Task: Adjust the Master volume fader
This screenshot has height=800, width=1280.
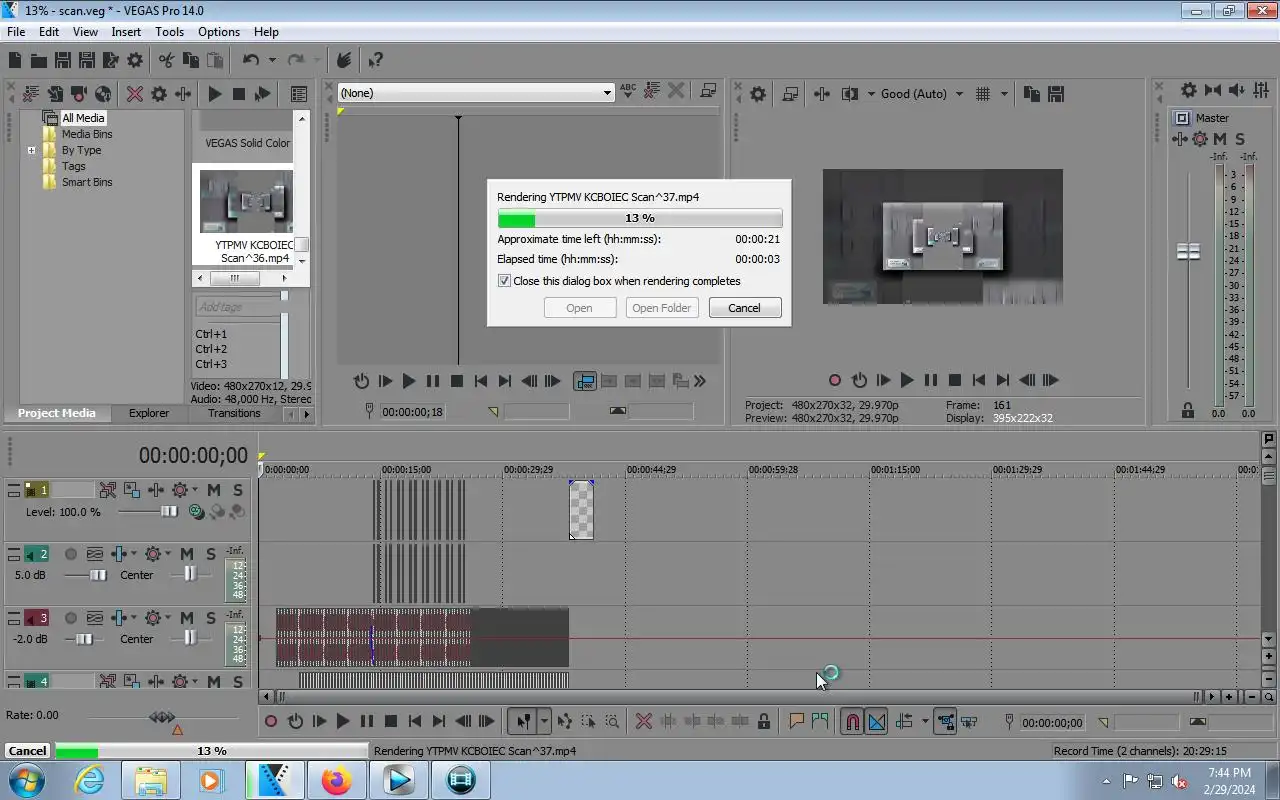Action: click(1188, 252)
